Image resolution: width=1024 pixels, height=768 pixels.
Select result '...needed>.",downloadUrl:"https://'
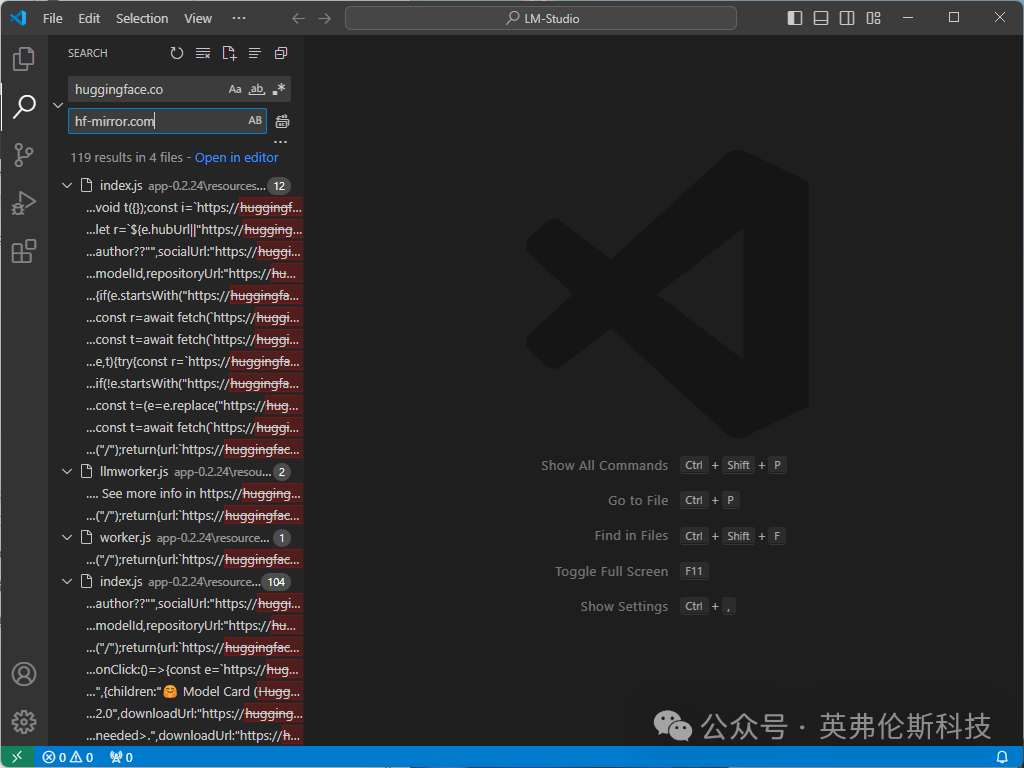[194, 735]
